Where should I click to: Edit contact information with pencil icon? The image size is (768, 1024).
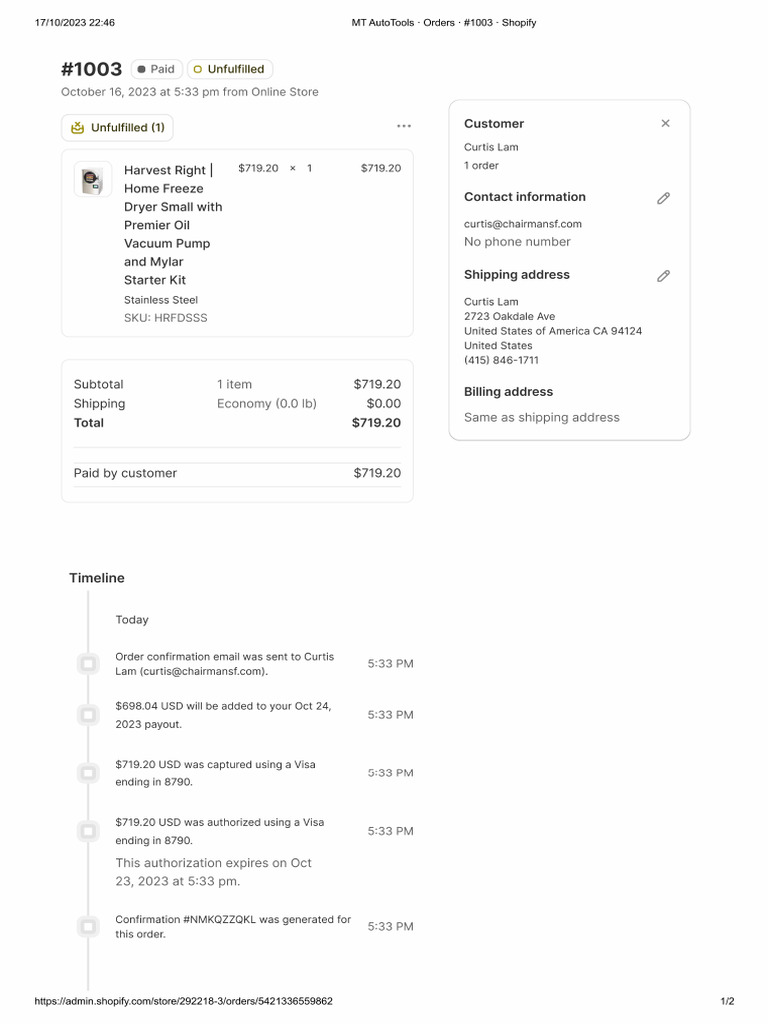point(663,198)
